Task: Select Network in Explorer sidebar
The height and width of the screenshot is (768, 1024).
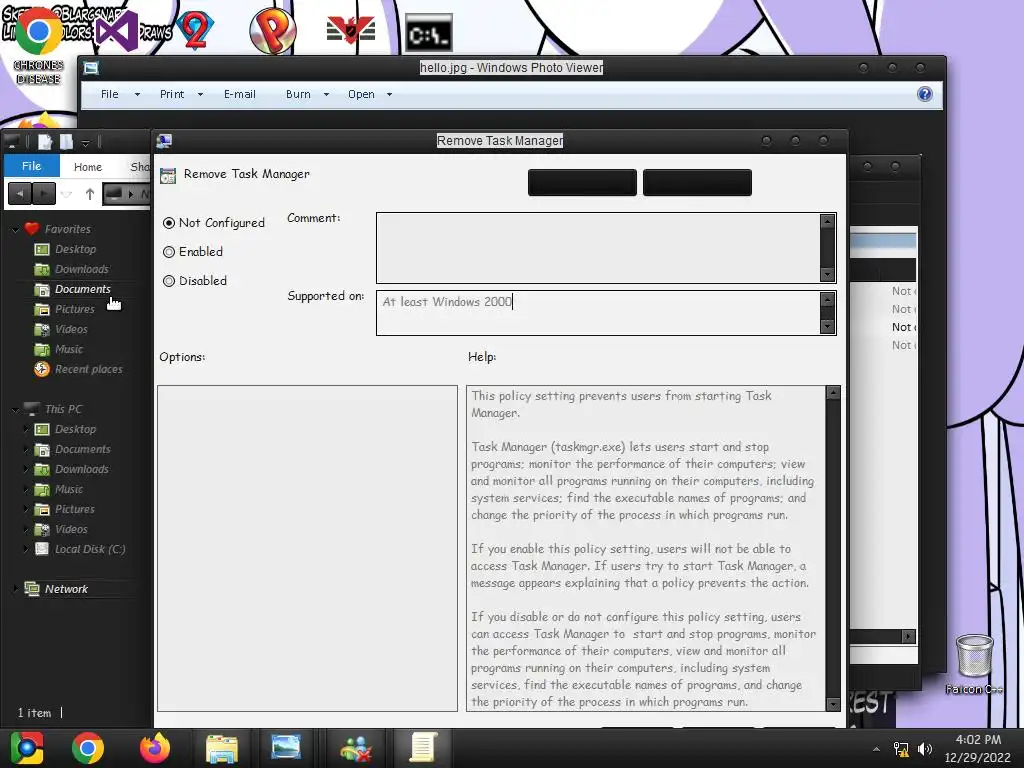Action: pos(66,589)
